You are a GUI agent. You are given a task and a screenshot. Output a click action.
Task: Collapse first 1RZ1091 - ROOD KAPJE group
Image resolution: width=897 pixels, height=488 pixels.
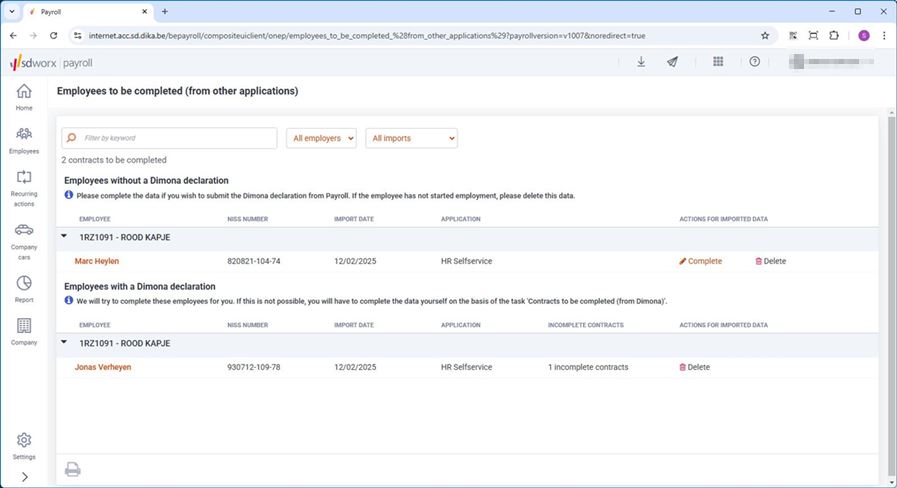point(65,237)
